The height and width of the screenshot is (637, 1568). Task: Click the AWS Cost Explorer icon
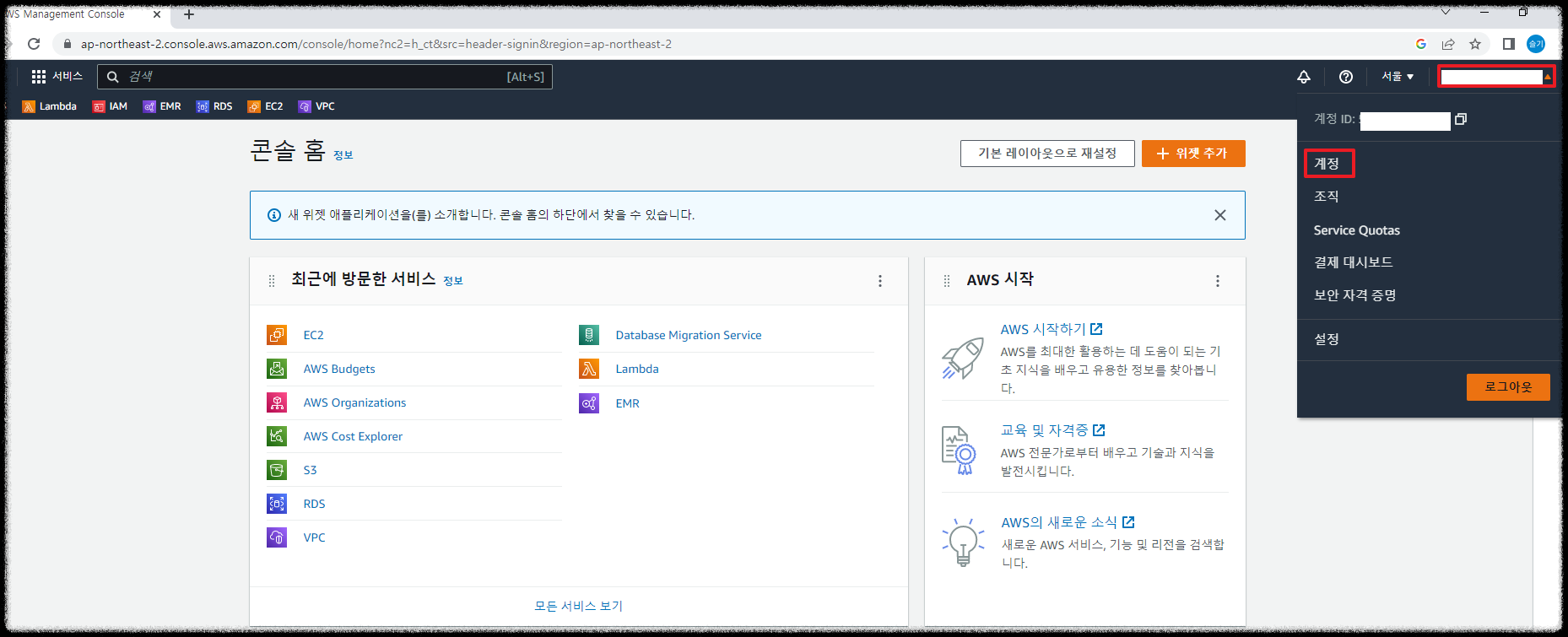point(277,436)
